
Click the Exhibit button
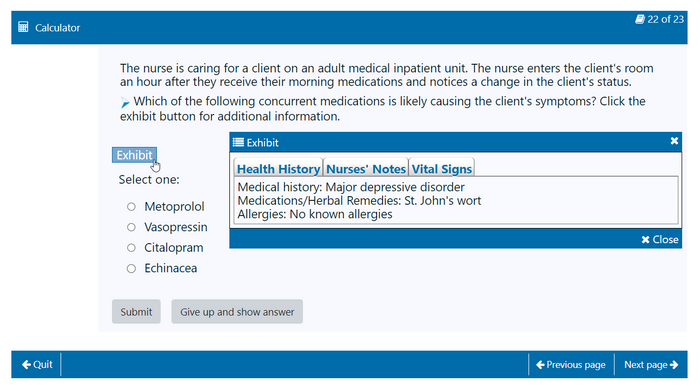tap(134, 155)
